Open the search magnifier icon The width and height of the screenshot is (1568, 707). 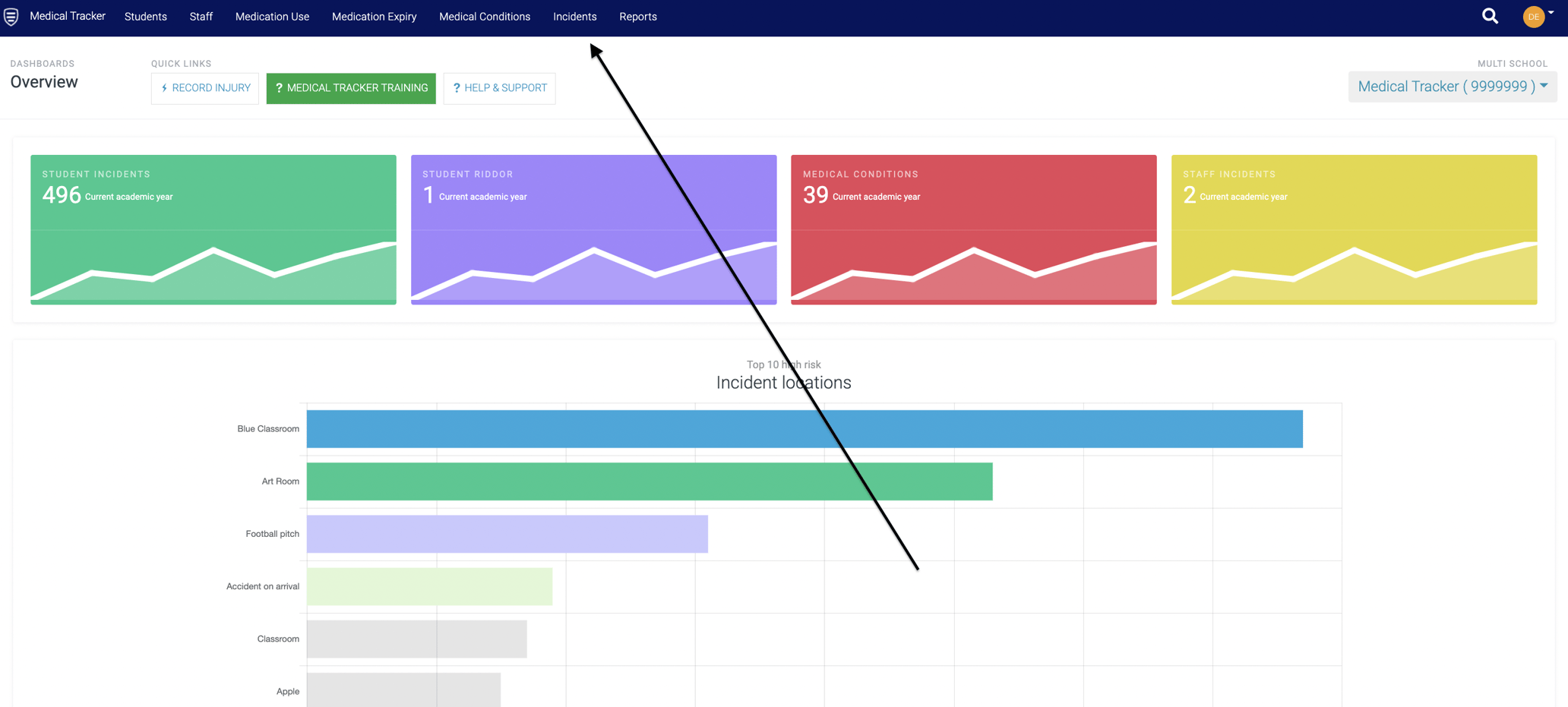tap(1490, 16)
